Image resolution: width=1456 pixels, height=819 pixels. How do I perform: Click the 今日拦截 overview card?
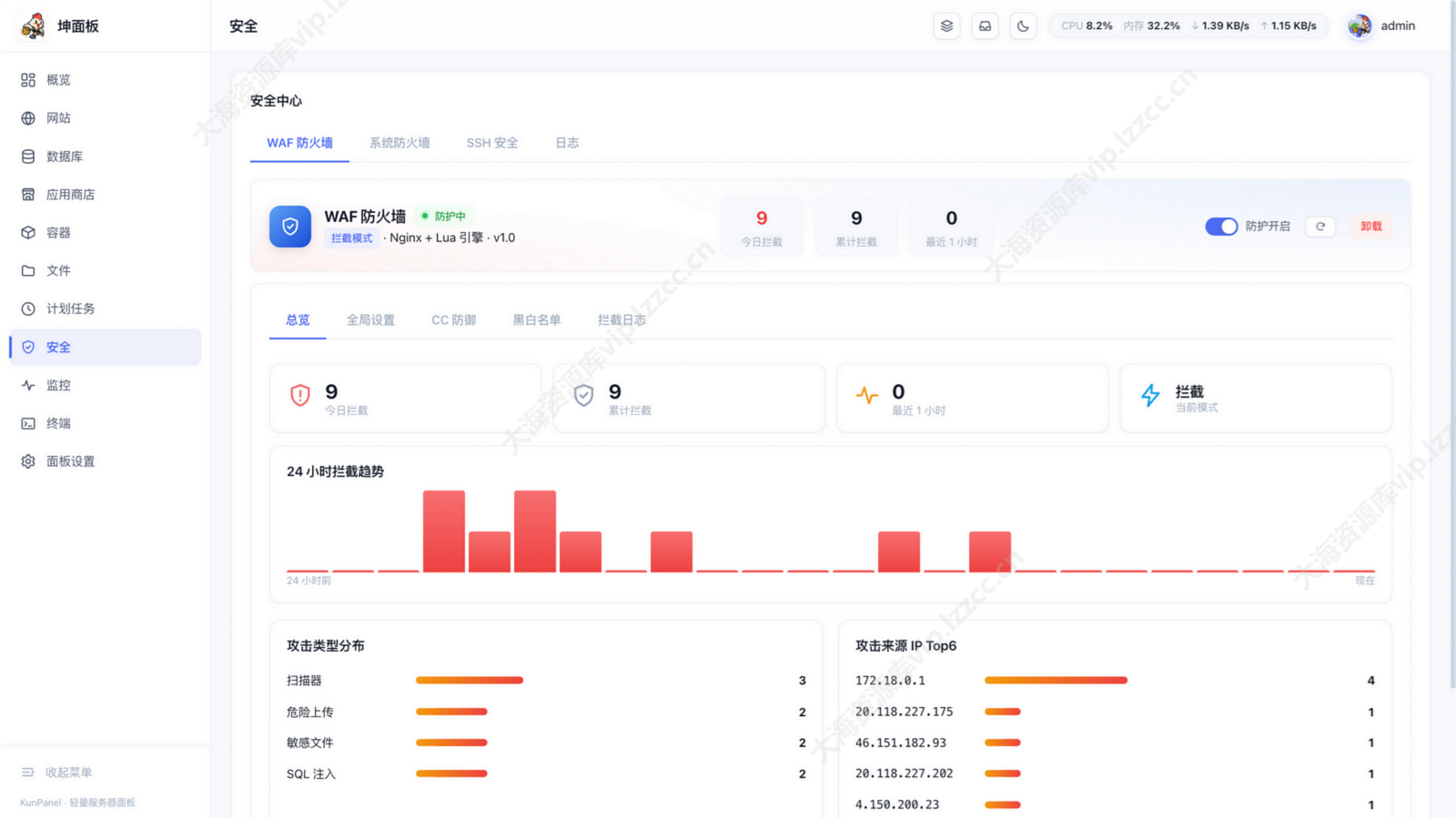click(x=405, y=399)
